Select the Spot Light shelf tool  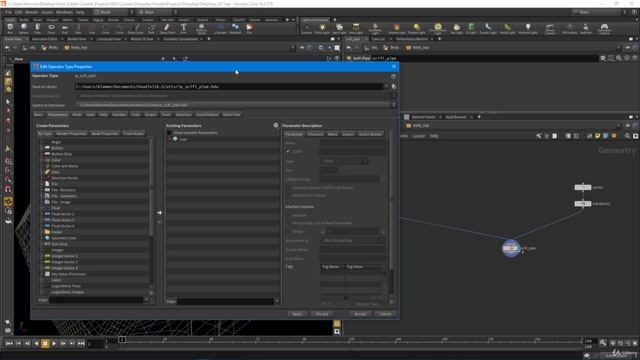click(x=339, y=29)
